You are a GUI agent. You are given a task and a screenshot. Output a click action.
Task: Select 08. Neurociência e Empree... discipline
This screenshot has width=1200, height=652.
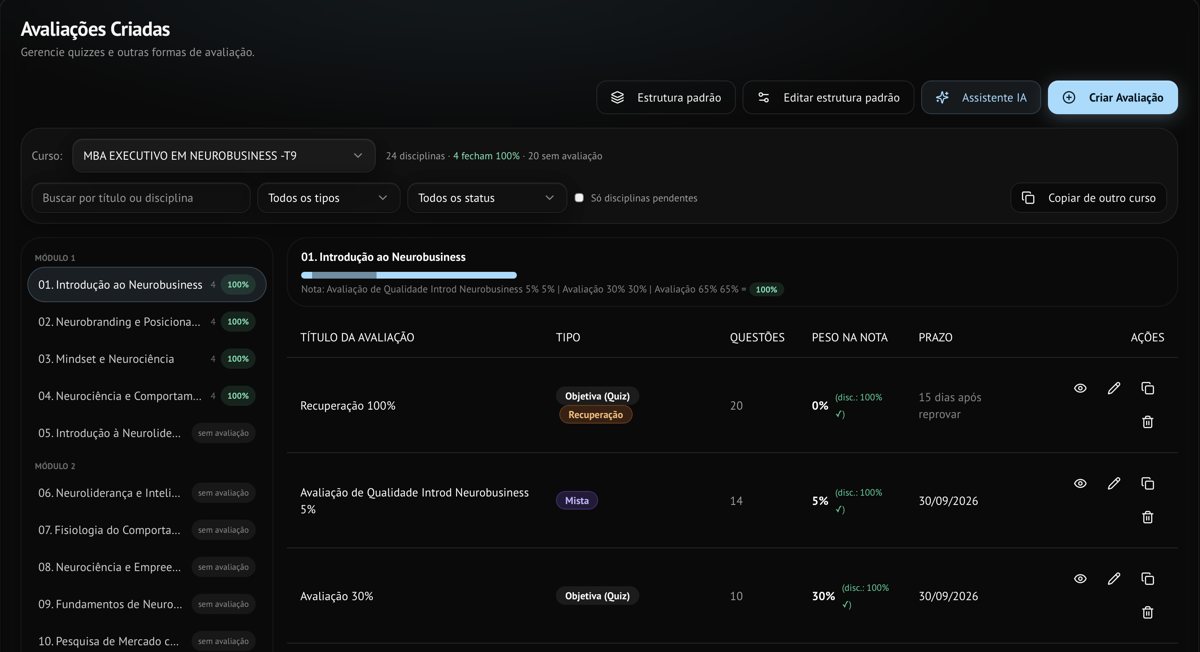tap(147, 567)
